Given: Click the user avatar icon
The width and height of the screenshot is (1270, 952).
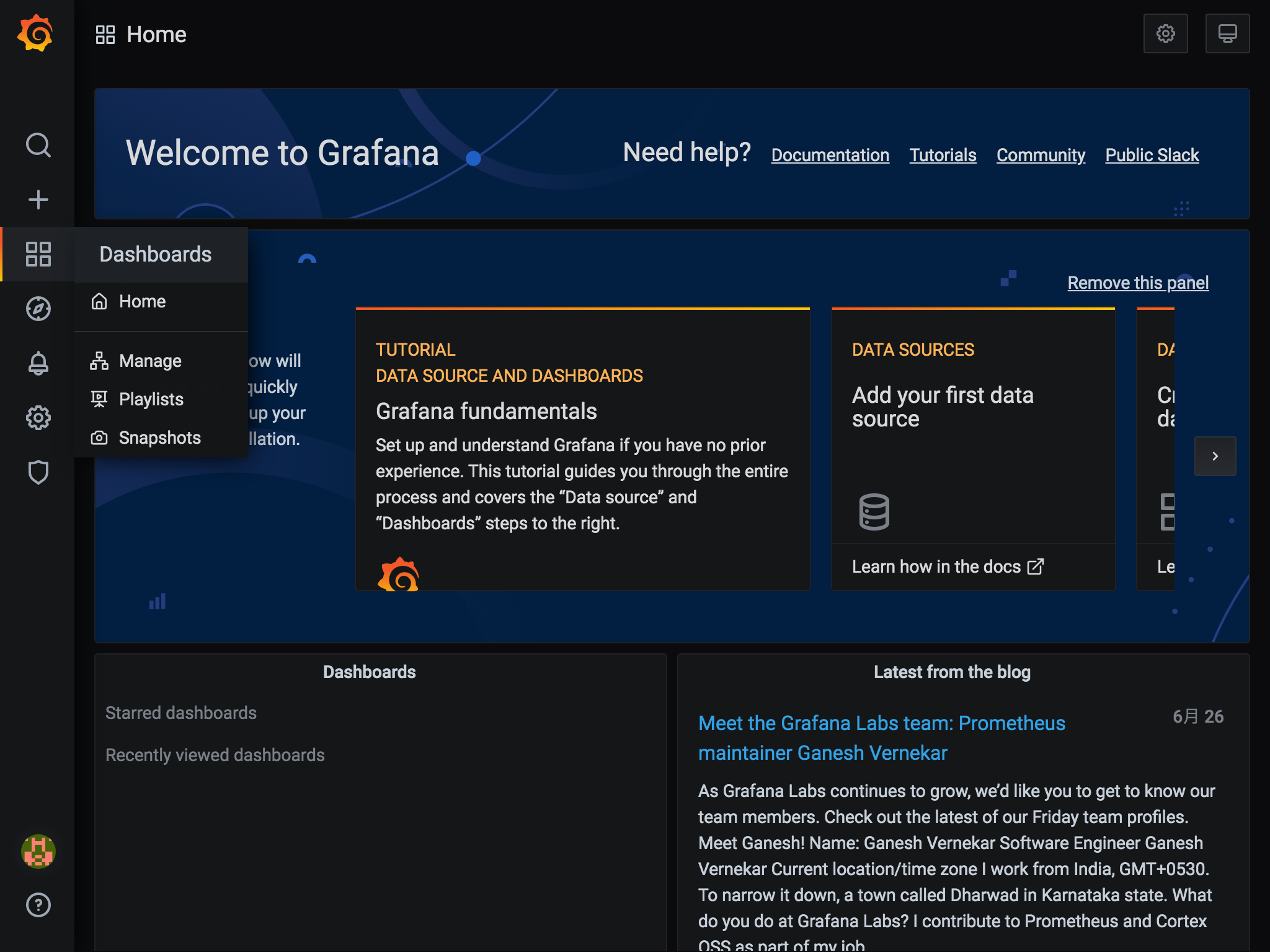Looking at the screenshot, I should click(38, 852).
